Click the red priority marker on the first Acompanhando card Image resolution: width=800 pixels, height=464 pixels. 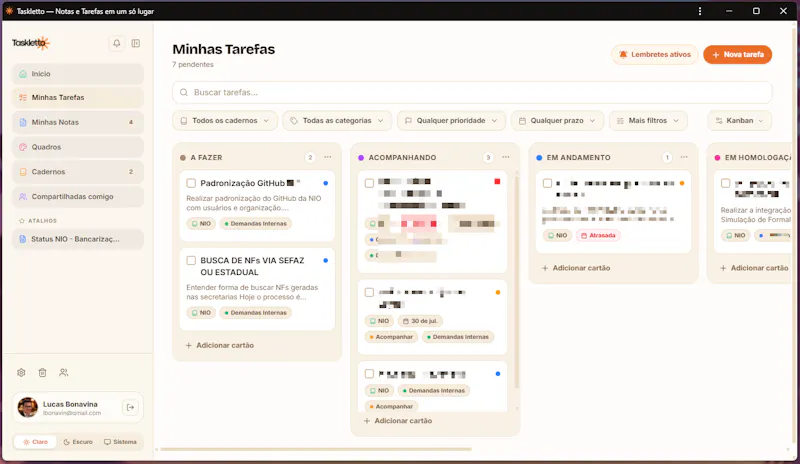(497, 182)
